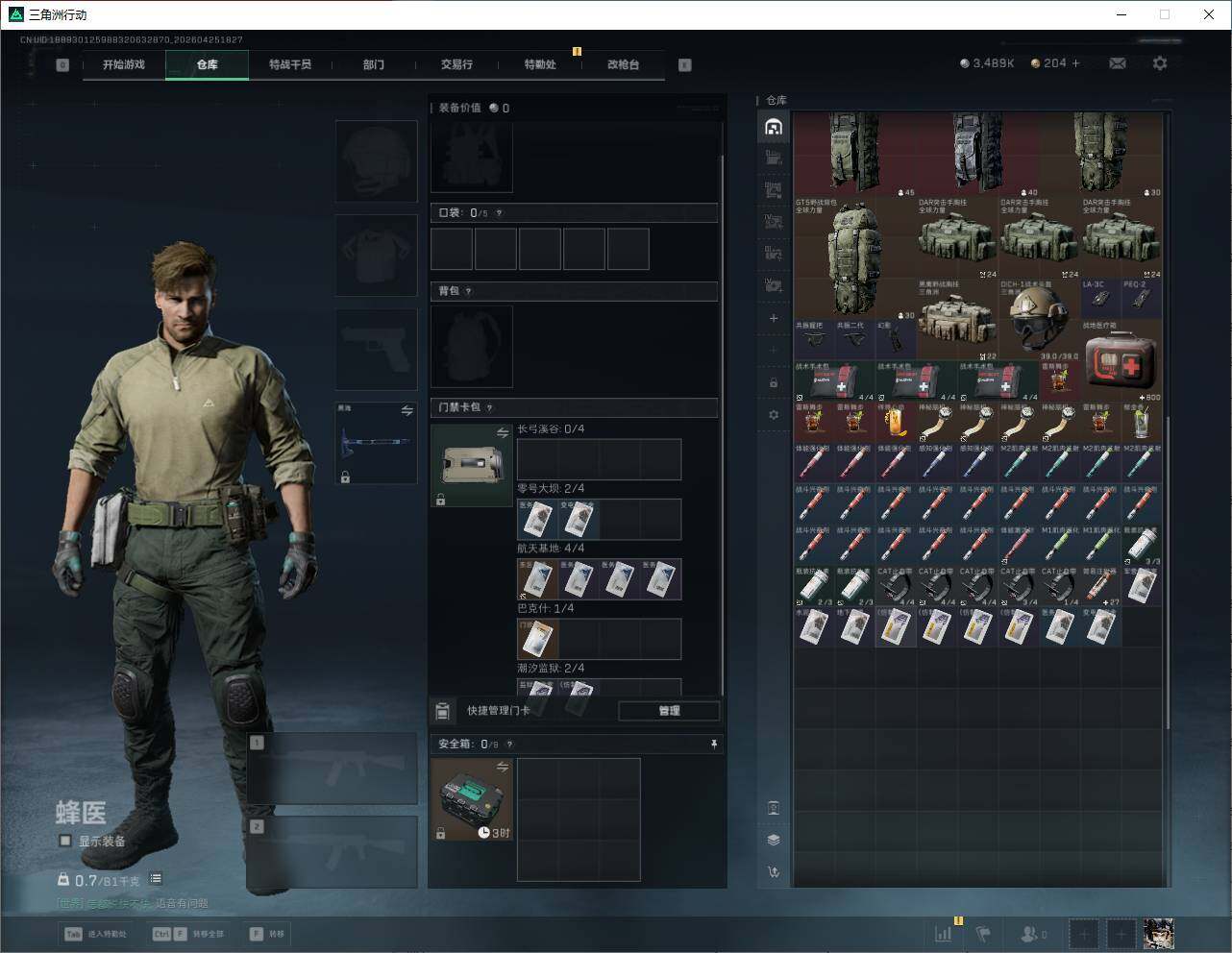Click the sort icon at warehouse sidebar bottom
Viewport: 1232px width, 953px height.
tap(774, 872)
